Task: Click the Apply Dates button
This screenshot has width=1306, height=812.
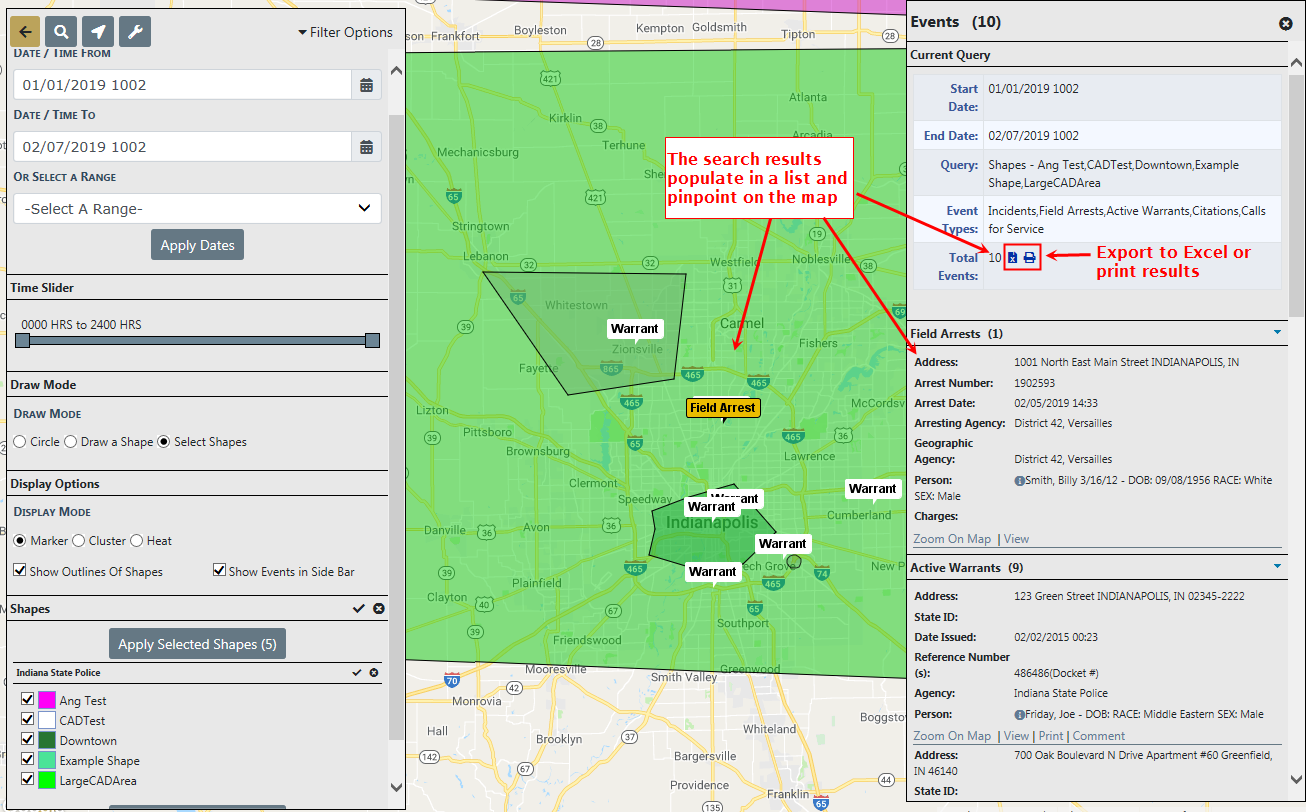Action: pos(197,245)
